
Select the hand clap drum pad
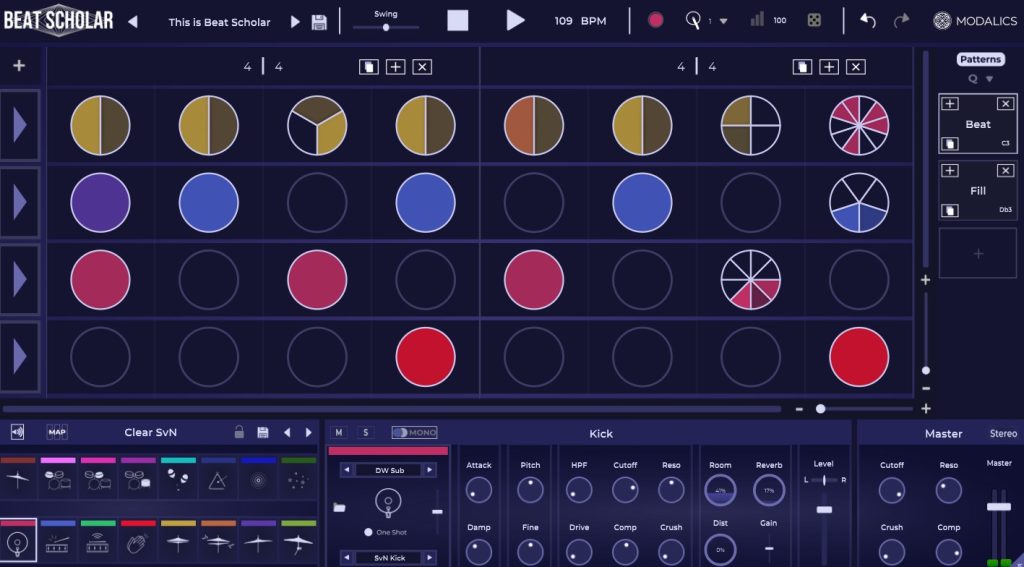coord(138,542)
